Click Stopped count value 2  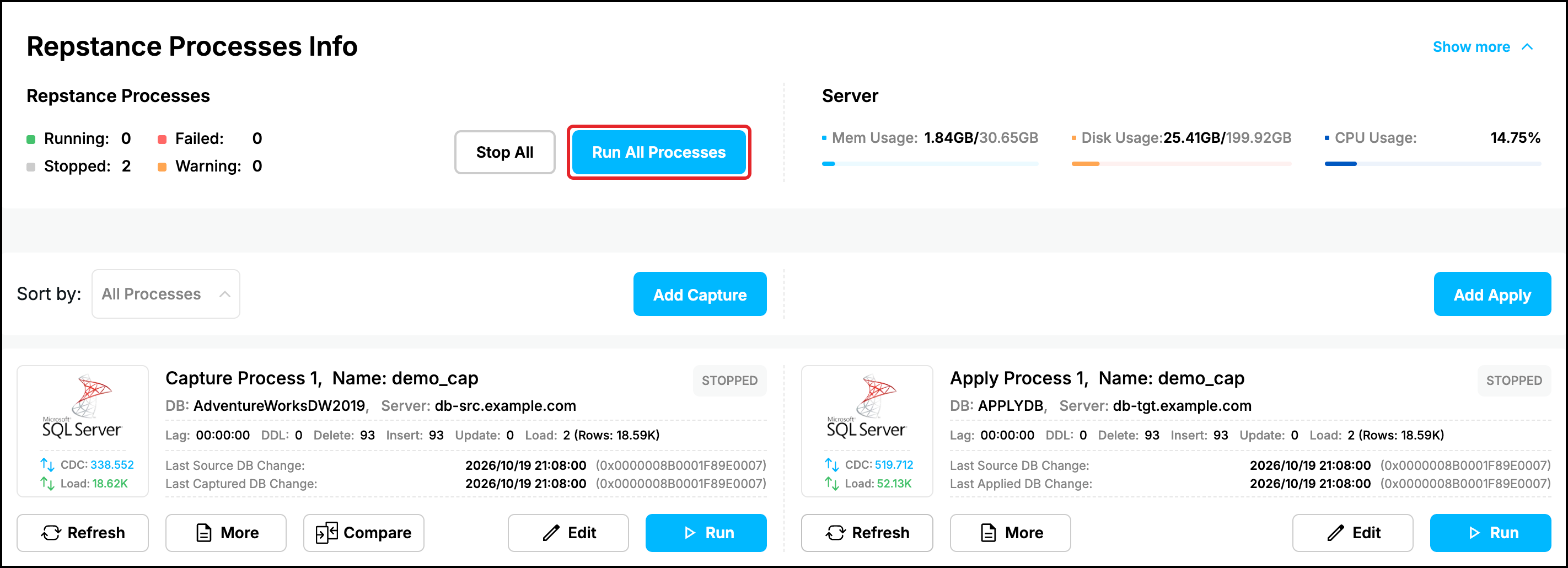coord(126,167)
